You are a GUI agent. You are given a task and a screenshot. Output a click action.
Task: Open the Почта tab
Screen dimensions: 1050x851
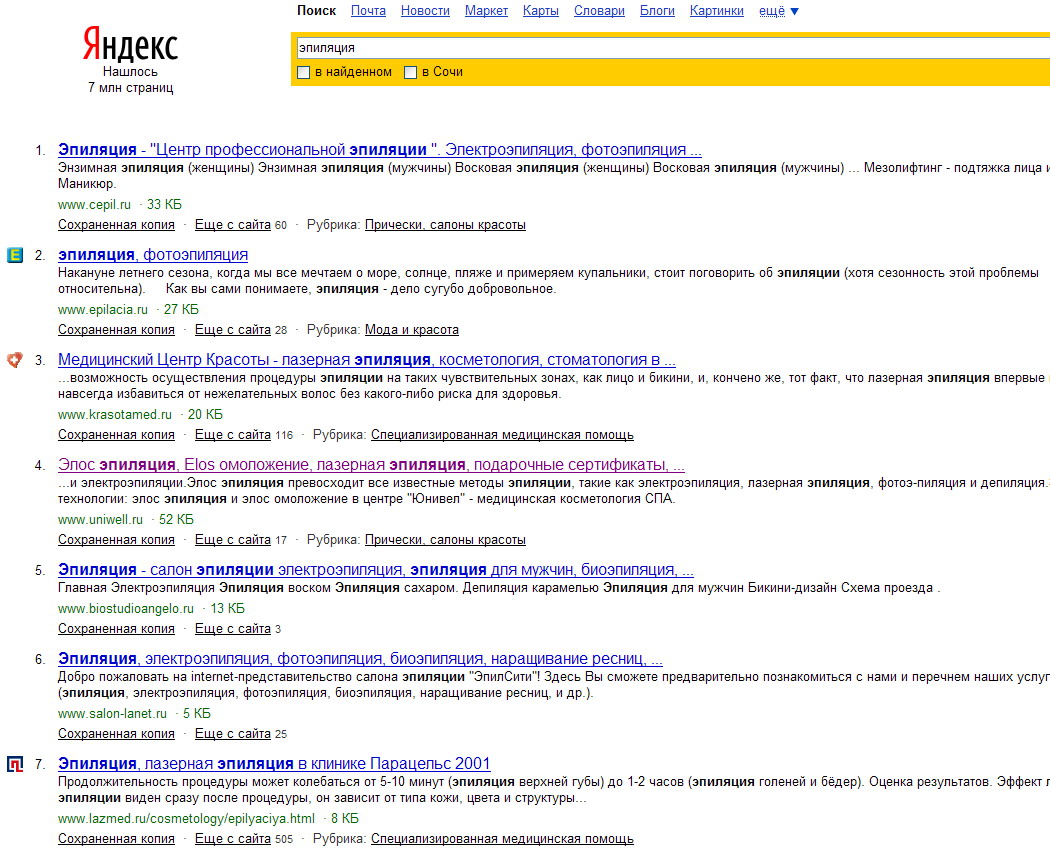coord(368,11)
